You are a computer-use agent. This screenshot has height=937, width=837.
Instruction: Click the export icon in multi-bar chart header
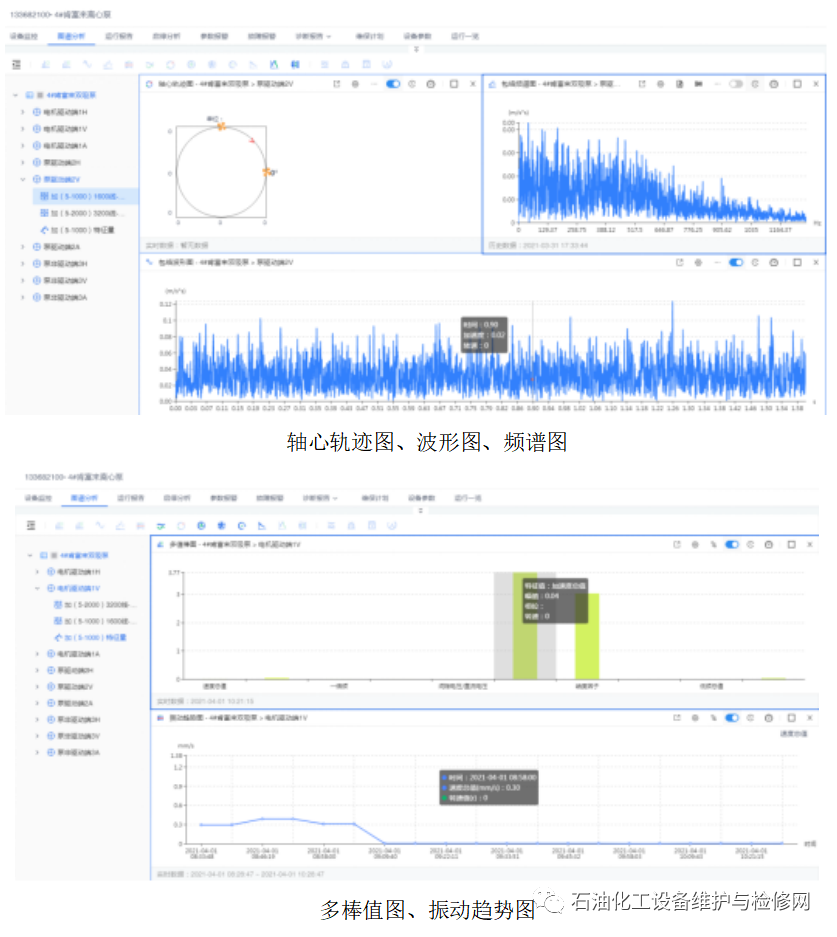(677, 545)
